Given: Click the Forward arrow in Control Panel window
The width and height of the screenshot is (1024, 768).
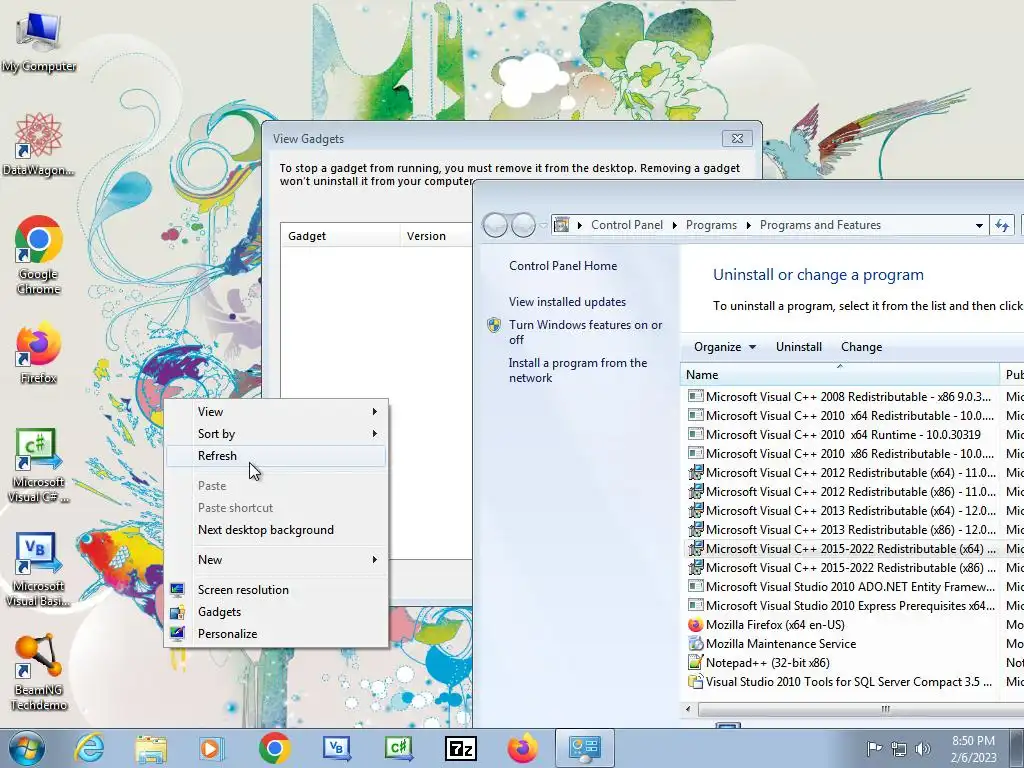Looking at the screenshot, I should (x=523, y=225).
